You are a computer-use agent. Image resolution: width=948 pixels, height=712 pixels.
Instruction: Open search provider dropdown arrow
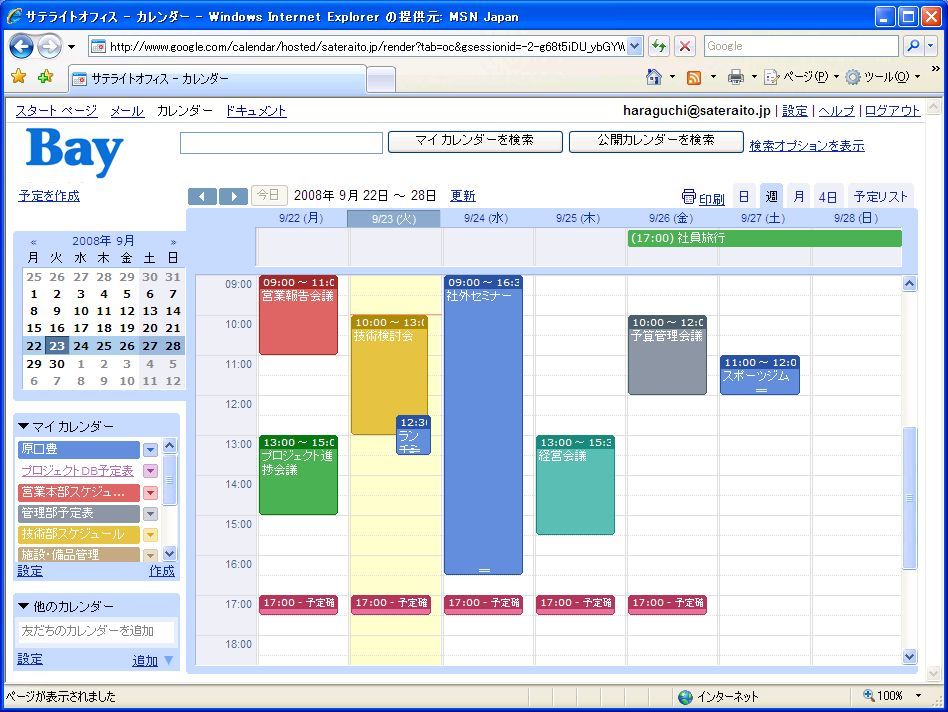point(931,46)
